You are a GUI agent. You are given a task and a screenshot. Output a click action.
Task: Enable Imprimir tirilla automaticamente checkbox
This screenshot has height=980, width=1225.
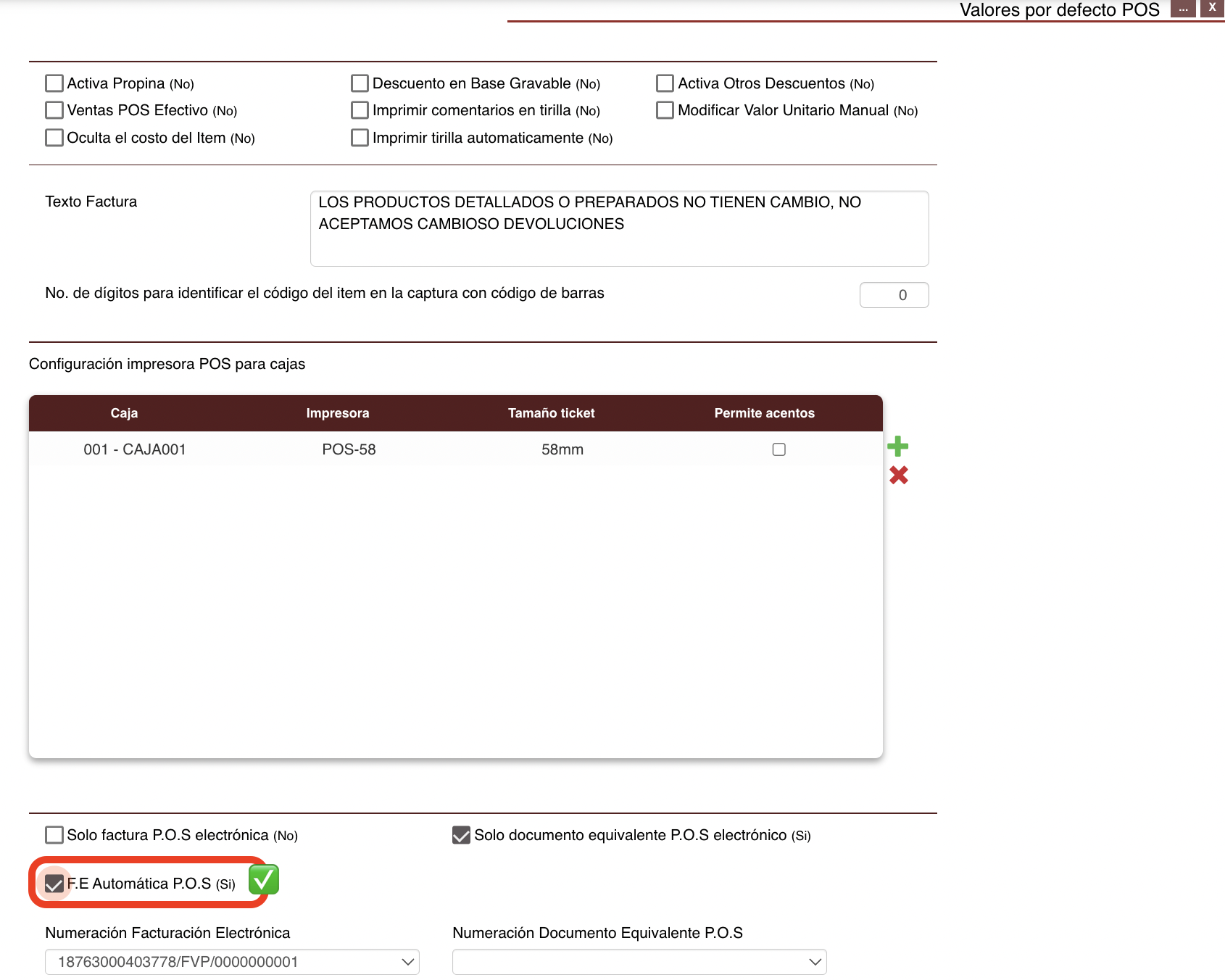360,138
